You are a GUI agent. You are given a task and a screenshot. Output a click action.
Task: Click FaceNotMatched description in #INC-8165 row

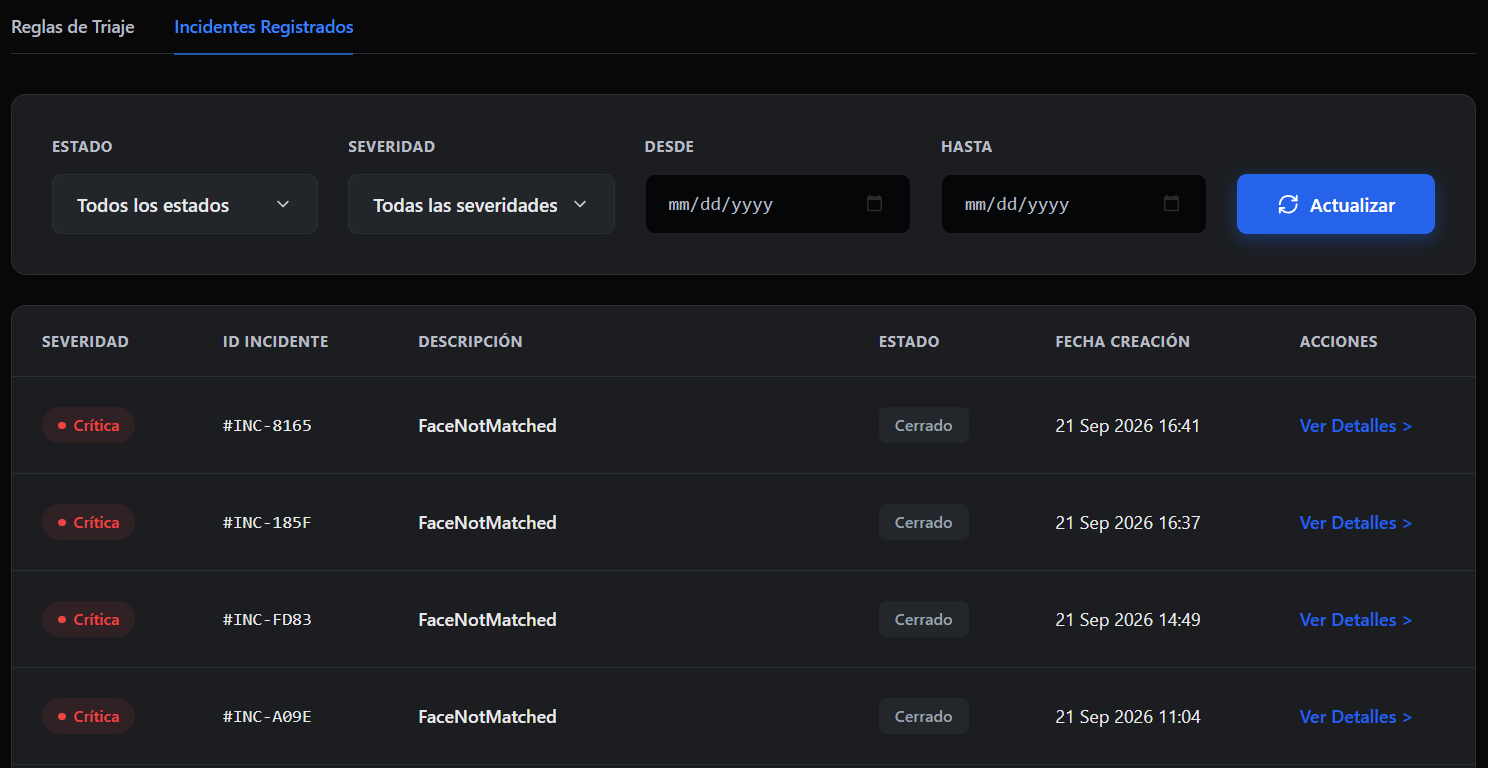[487, 426]
